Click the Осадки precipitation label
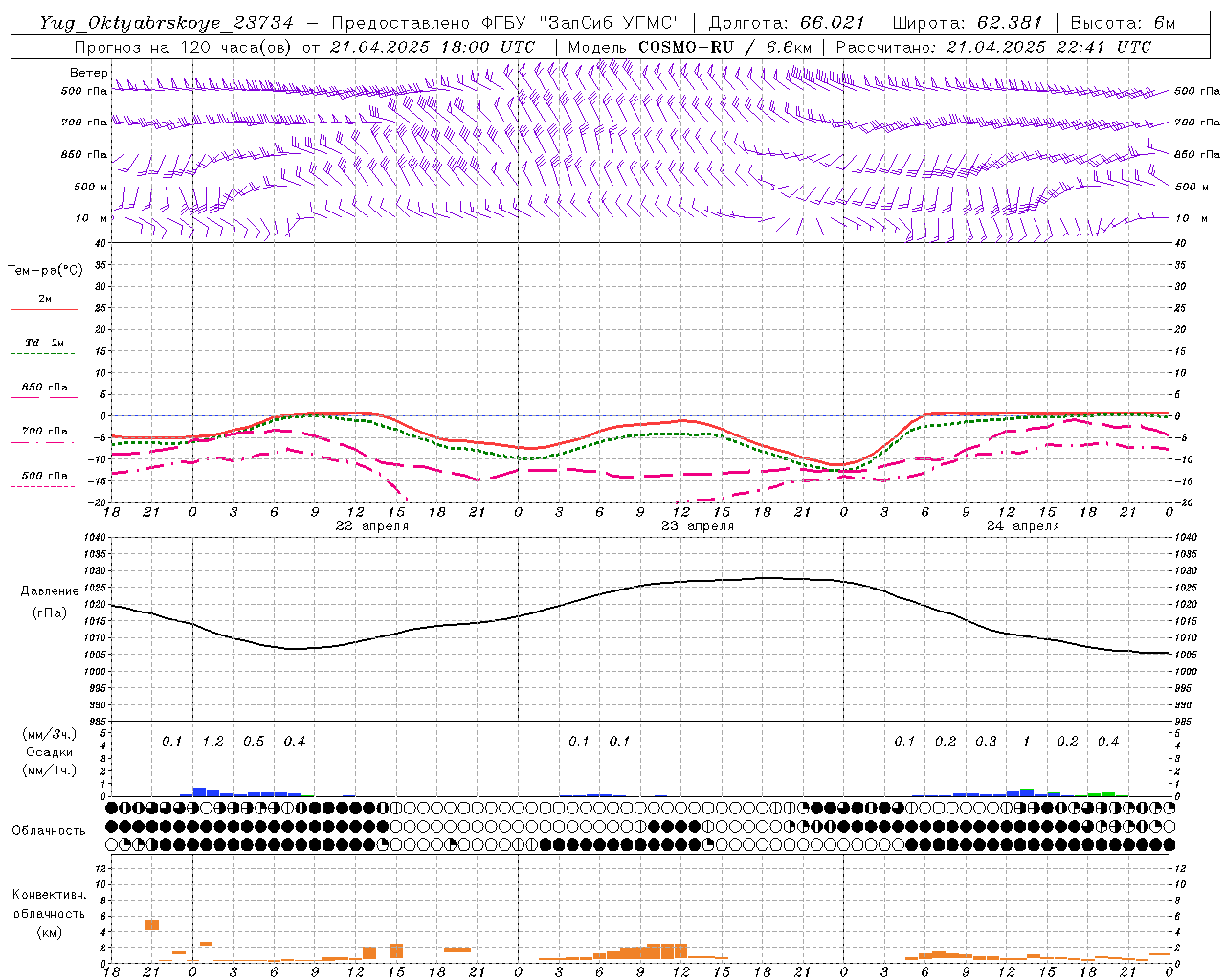Screen dimensions: 1225x980 [x=50, y=752]
